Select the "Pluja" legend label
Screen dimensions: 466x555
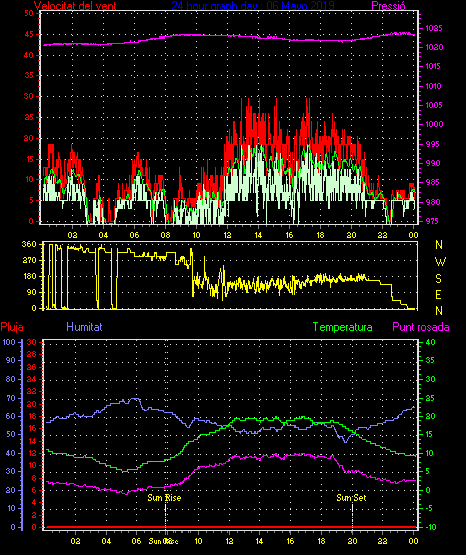[x=12, y=327]
